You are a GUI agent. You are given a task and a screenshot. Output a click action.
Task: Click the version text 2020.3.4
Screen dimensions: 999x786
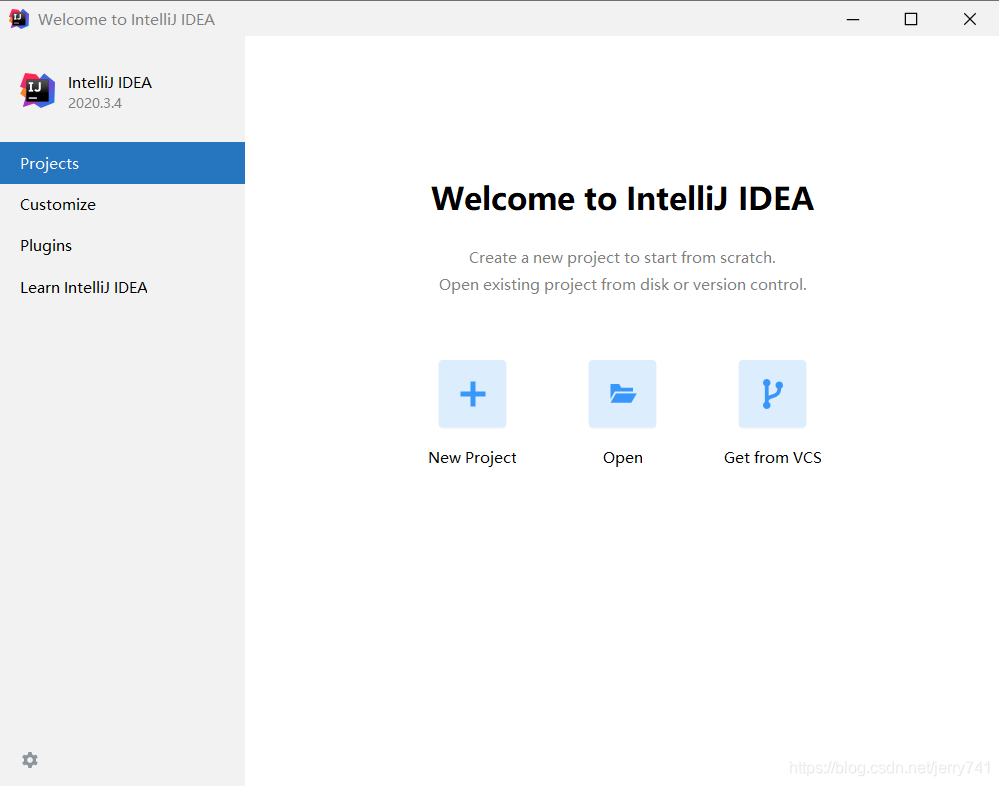click(x=95, y=103)
